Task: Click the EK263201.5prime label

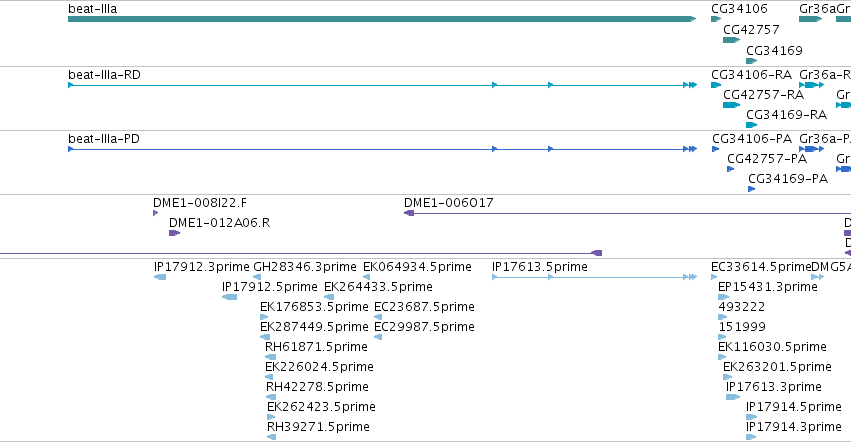Action: coord(777,367)
